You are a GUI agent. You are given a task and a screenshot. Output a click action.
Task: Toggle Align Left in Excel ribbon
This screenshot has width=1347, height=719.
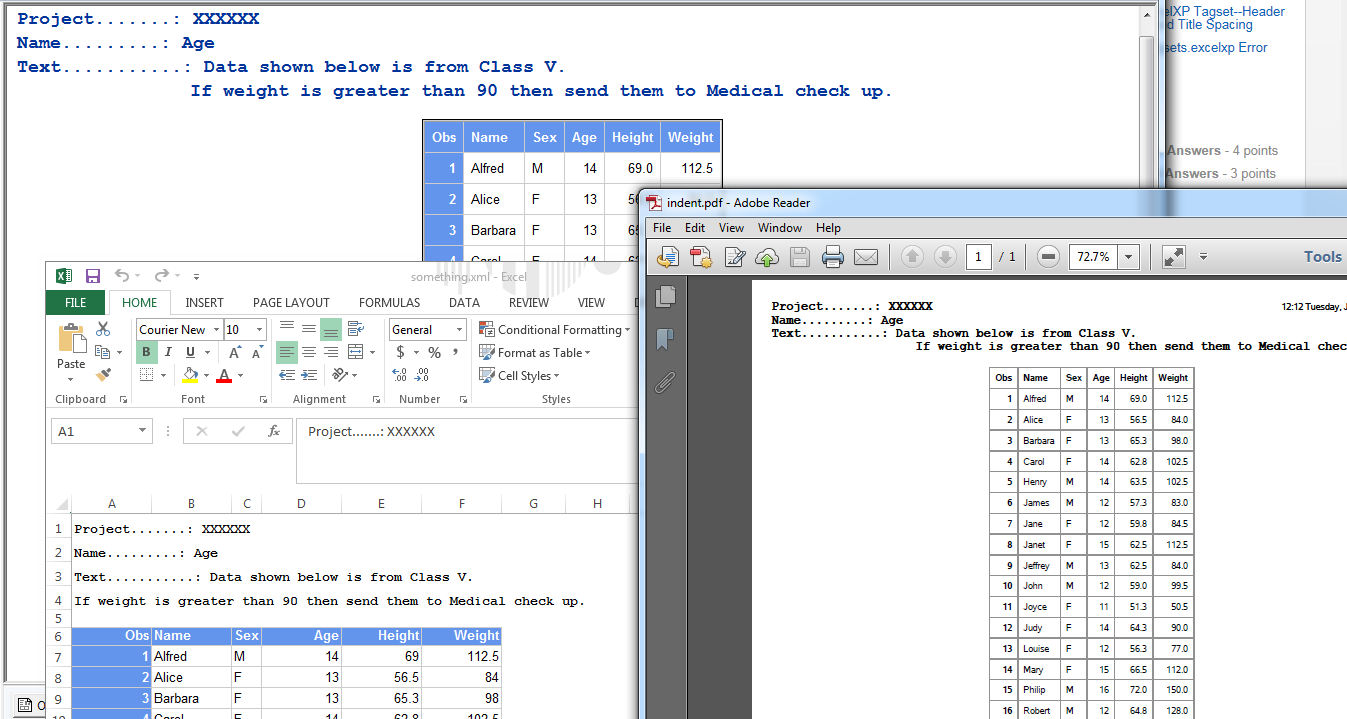point(287,352)
